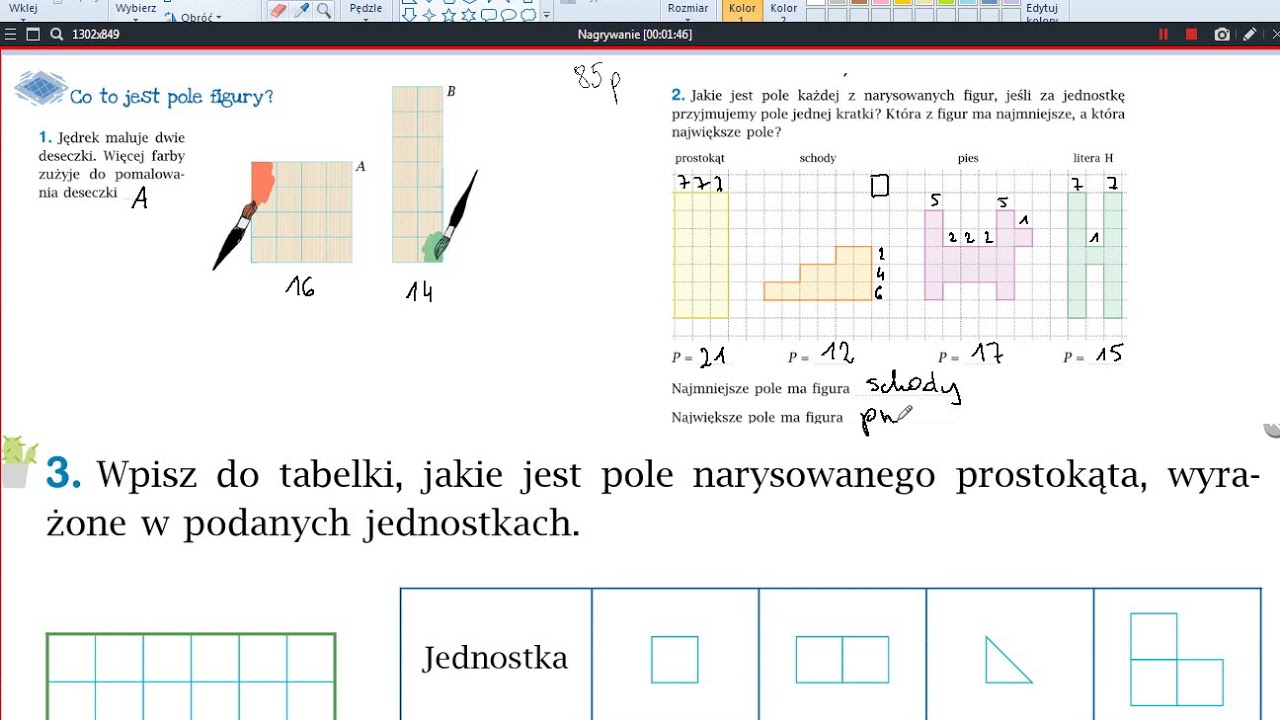This screenshot has height=720, width=1280.
Task: Choose the rounded rectangle callout shape
Action: click(489, 15)
